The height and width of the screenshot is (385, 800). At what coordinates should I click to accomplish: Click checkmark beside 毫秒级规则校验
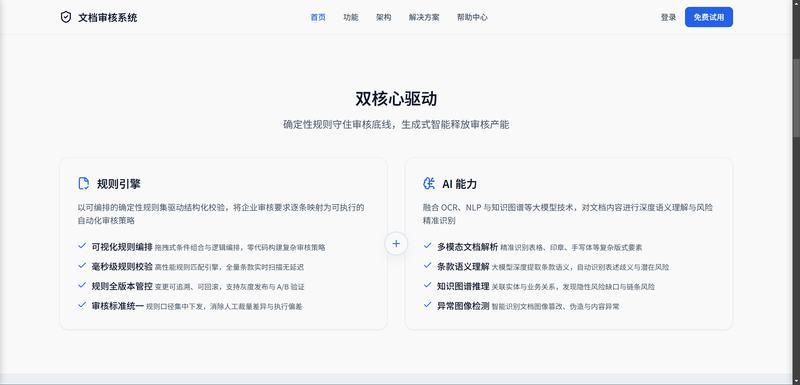click(82, 266)
